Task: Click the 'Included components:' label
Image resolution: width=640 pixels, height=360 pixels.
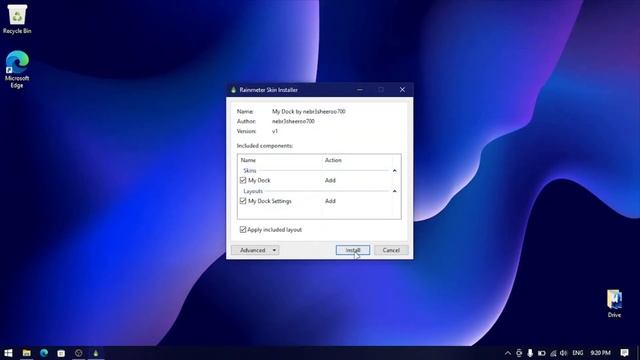Action: (x=264, y=146)
